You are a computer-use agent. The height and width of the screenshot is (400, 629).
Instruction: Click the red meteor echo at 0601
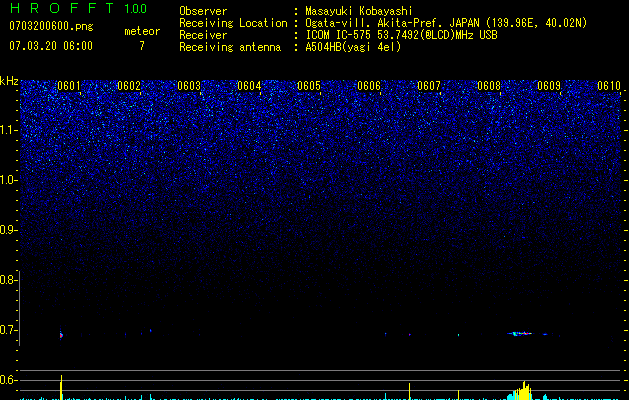click(61, 335)
